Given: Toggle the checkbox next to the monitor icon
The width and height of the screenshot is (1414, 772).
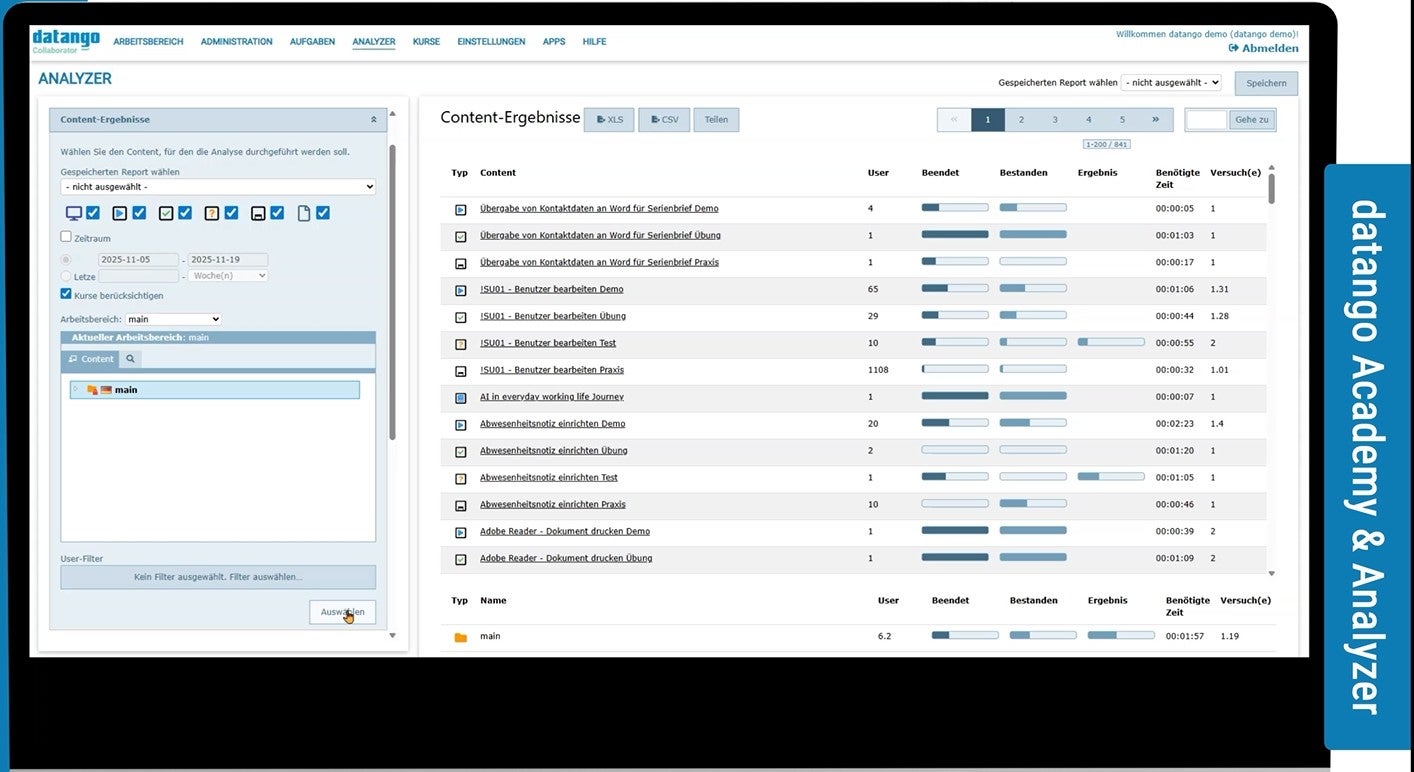Looking at the screenshot, I should (93, 213).
